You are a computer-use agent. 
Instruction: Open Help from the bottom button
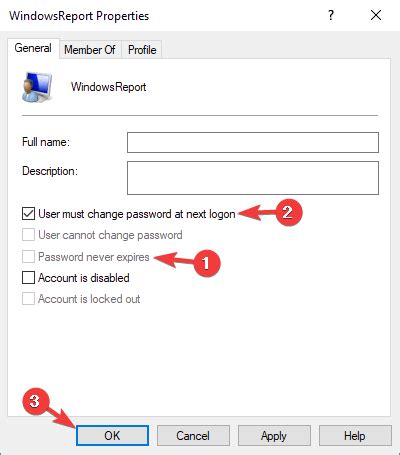(x=355, y=435)
